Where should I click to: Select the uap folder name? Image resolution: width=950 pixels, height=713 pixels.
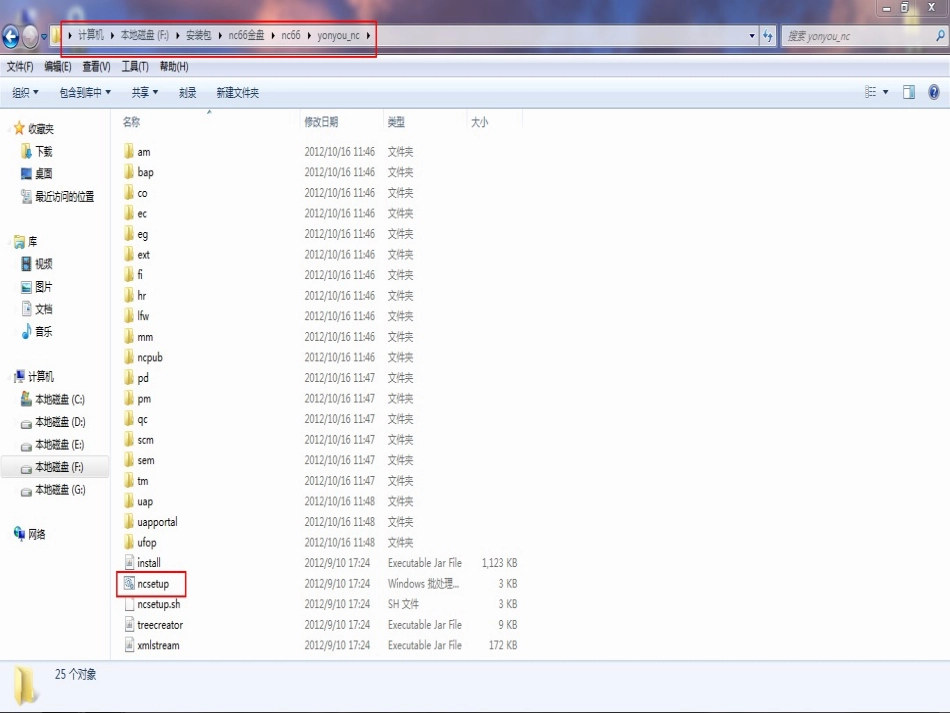coord(145,502)
